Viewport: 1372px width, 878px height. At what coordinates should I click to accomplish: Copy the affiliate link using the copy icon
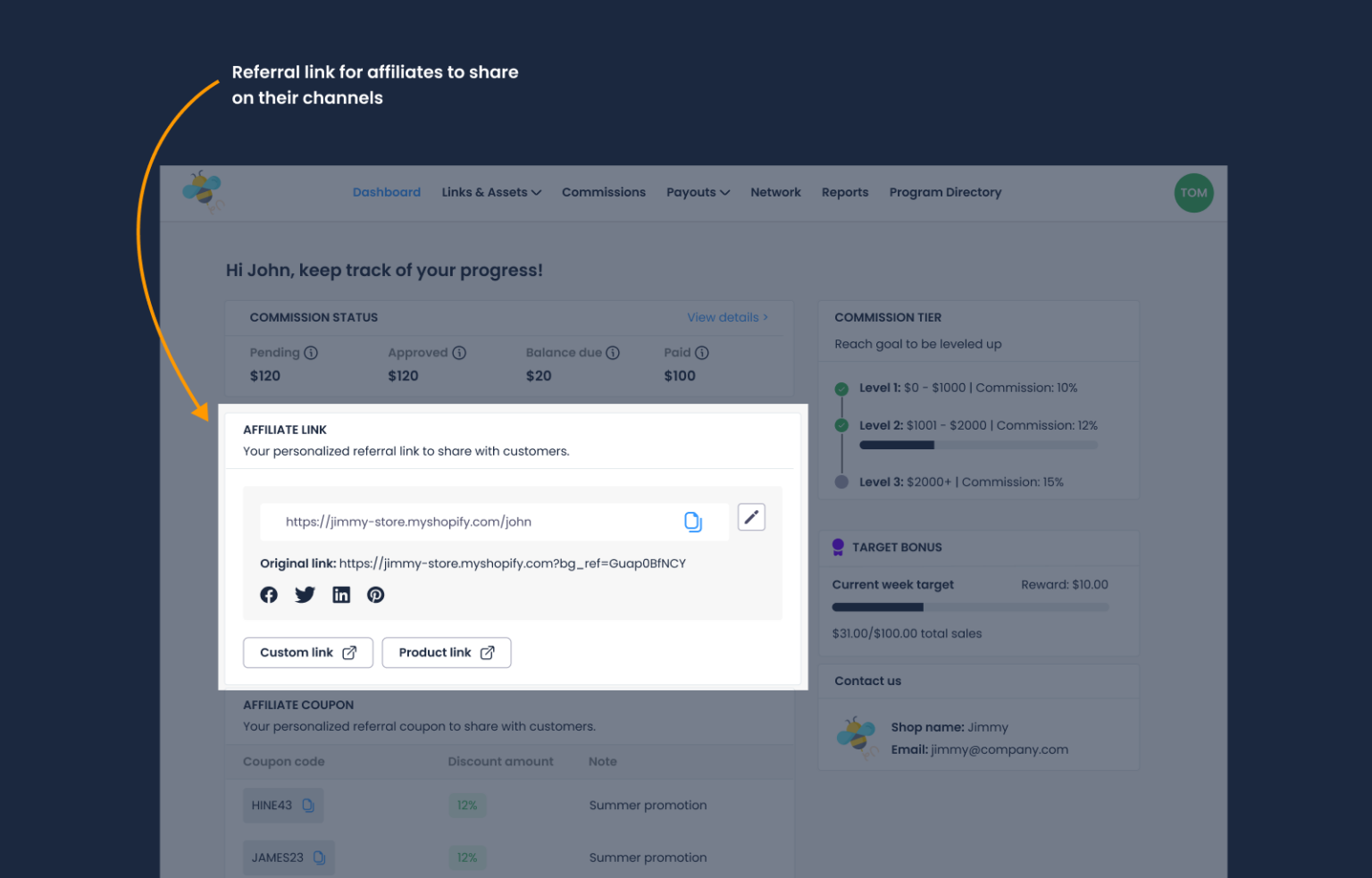693,522
